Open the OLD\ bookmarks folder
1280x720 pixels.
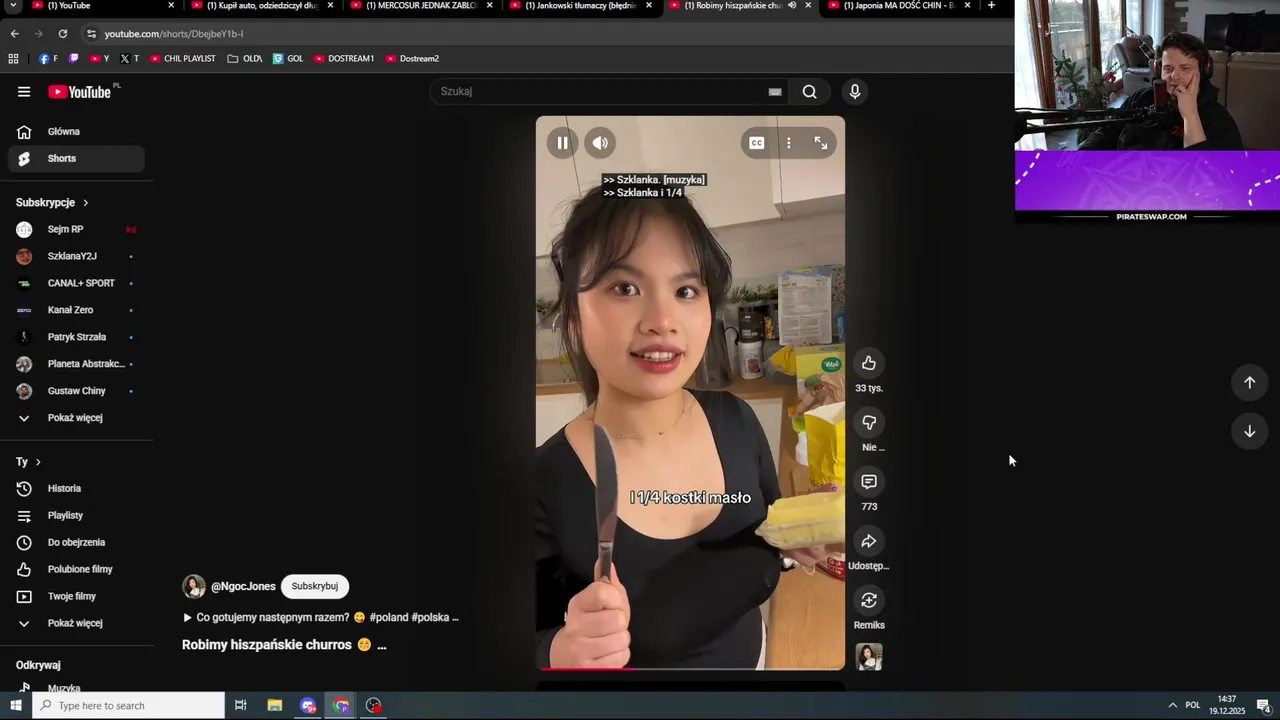(x=245, y=59)
